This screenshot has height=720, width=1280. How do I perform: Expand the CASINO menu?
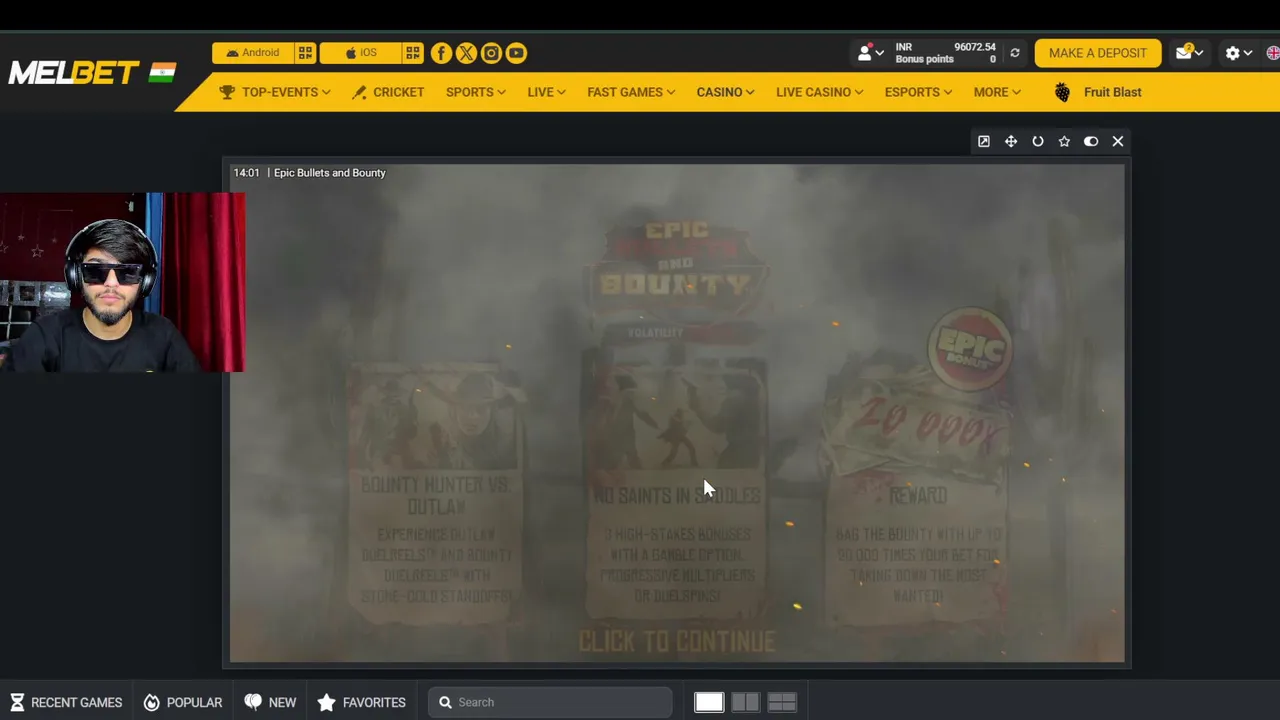725,92
